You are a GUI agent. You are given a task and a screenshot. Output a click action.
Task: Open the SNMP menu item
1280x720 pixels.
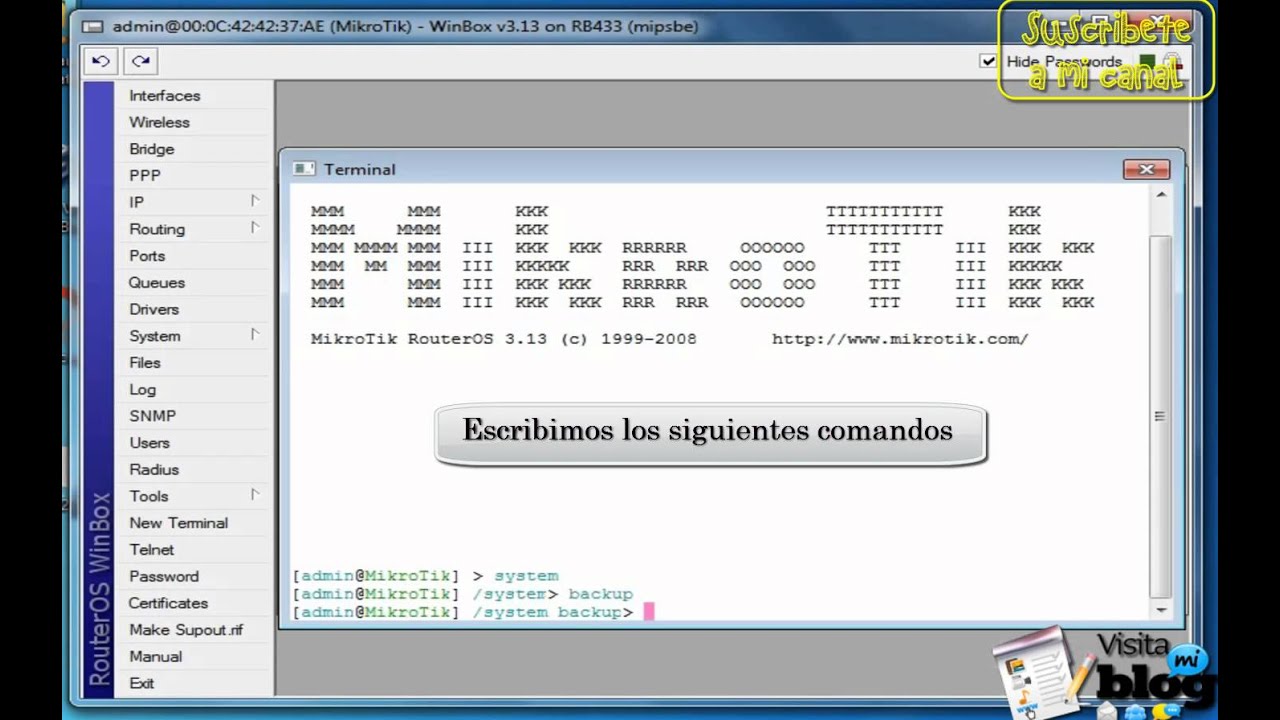152,415
